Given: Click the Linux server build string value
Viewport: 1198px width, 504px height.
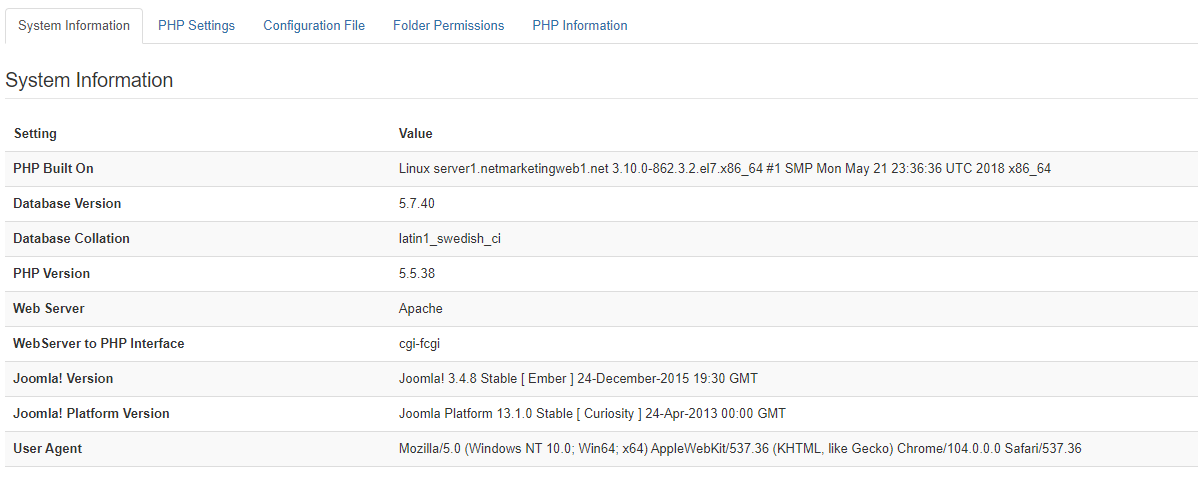Looking at the screenshot, I should click(x=724, y=169).
